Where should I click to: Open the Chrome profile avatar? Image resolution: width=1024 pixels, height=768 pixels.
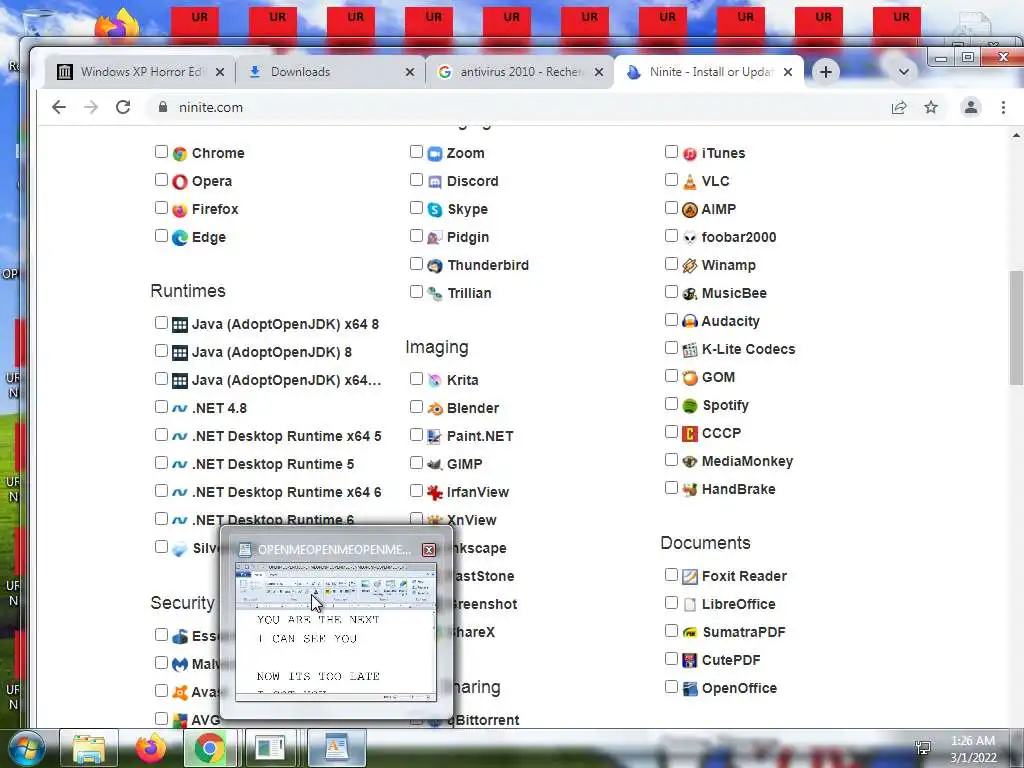(971, 107)
